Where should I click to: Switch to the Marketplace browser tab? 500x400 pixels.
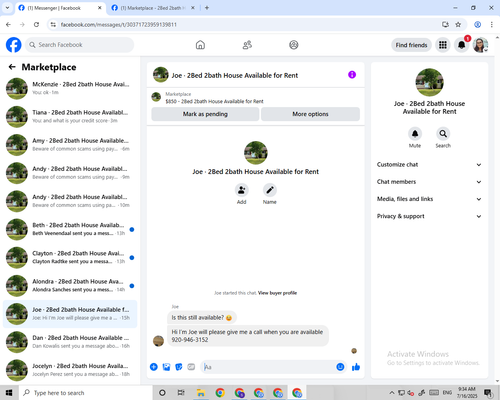tap(153, 8)
